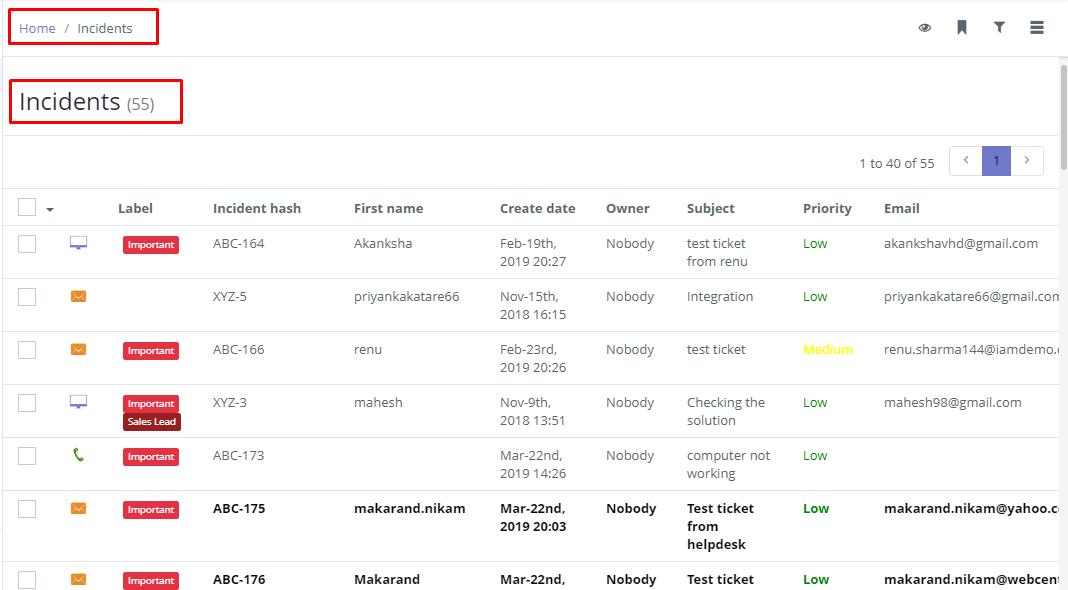Select page 1 in pagination
The image size is (1068, 590).
[x=996, y=160]
